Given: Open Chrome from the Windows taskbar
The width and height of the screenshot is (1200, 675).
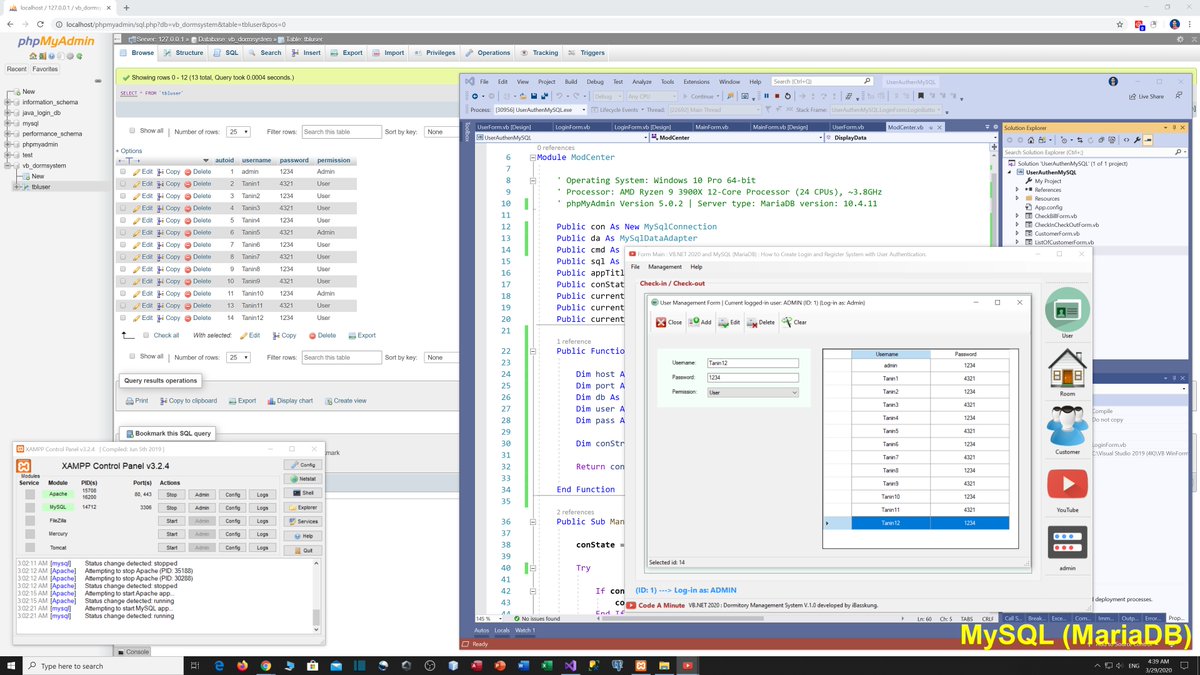Looking at the screenshot, I should tap(266, 665).
